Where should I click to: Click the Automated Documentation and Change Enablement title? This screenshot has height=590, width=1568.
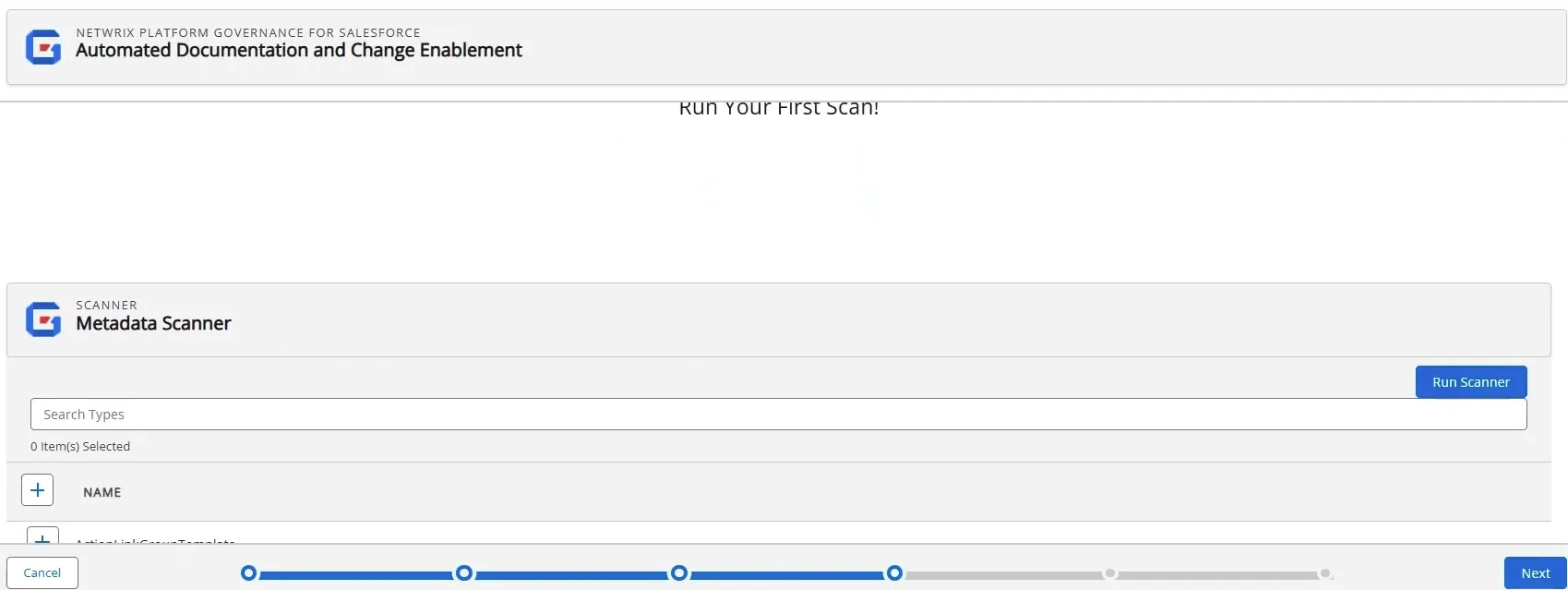click(x=299, y=50)
